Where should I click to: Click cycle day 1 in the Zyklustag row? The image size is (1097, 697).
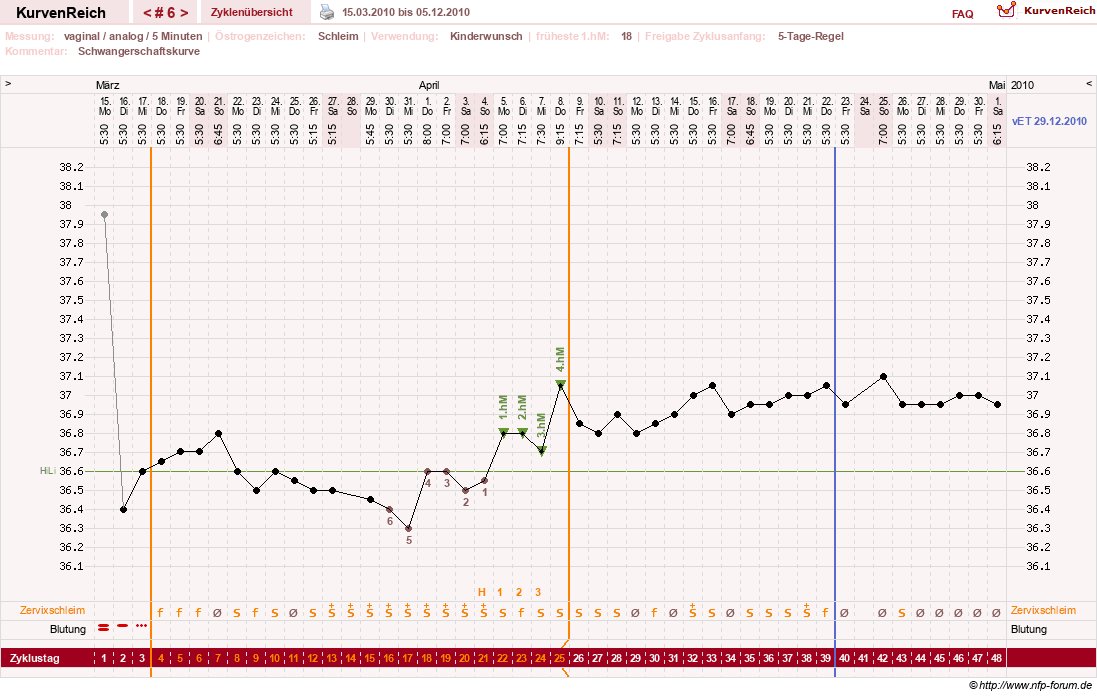click(104, 659)
